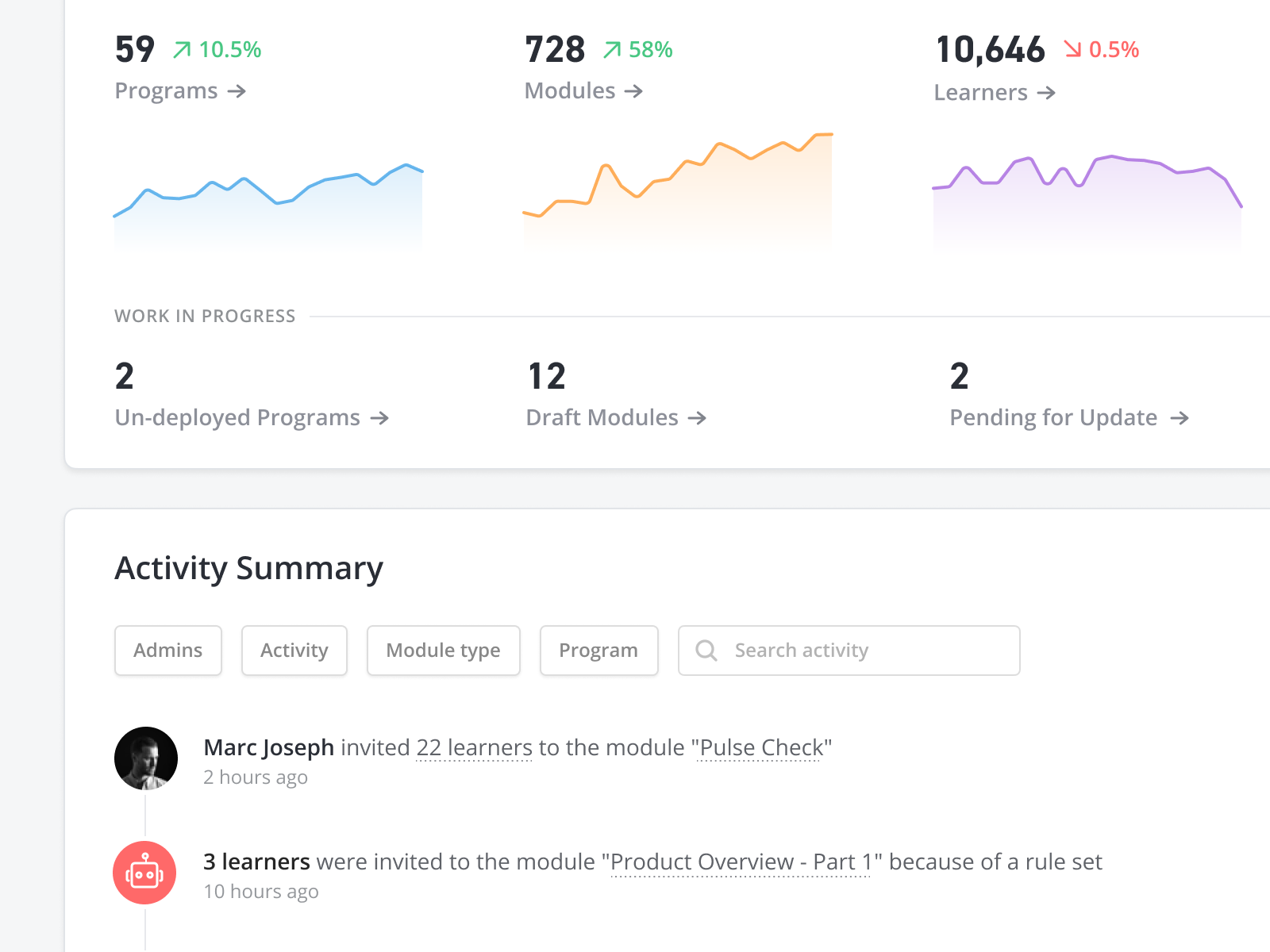
Task: Click the magnifier icon in search bar
Action: [x=706, y=651]
